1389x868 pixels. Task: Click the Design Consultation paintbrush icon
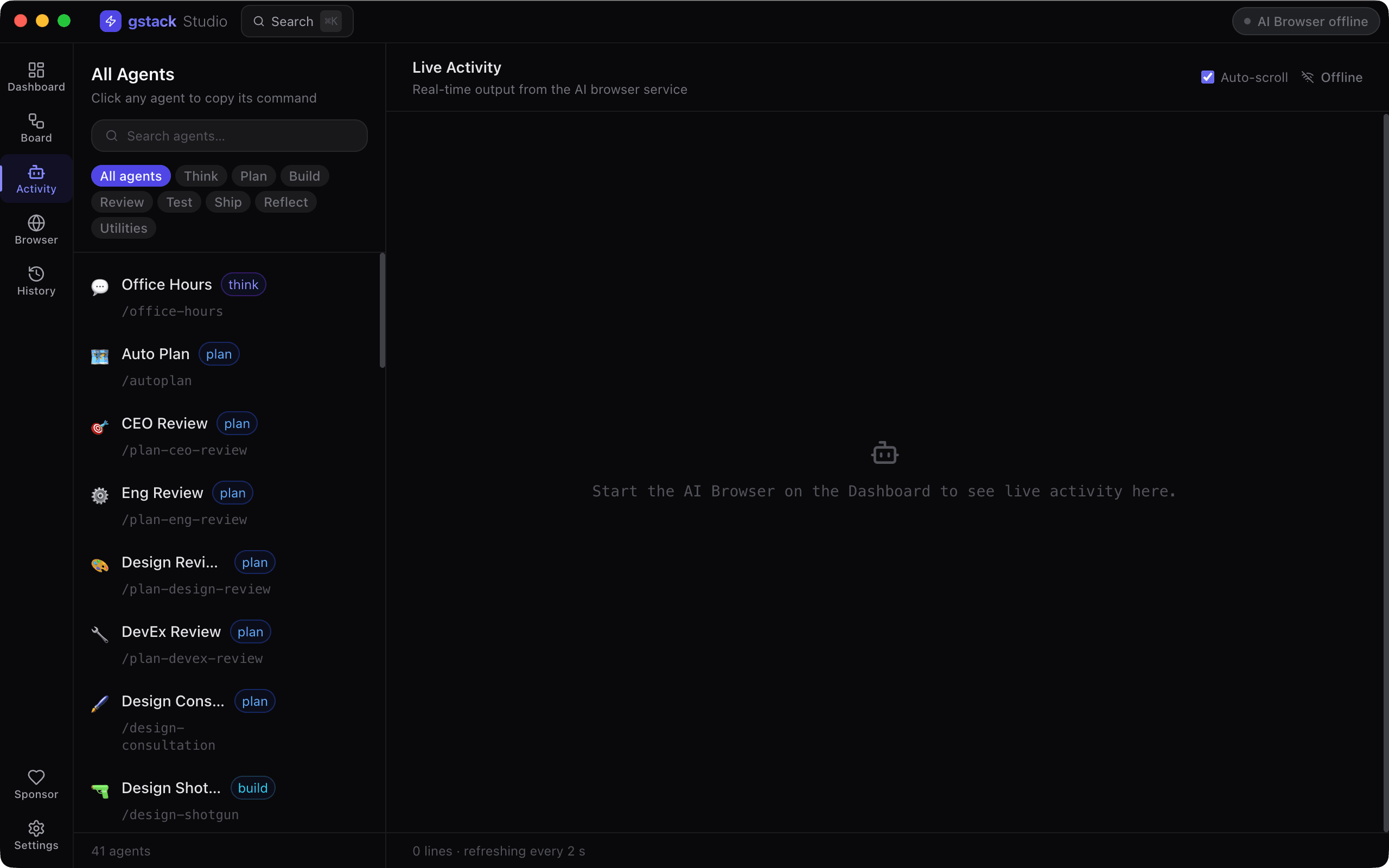[100, 704]
